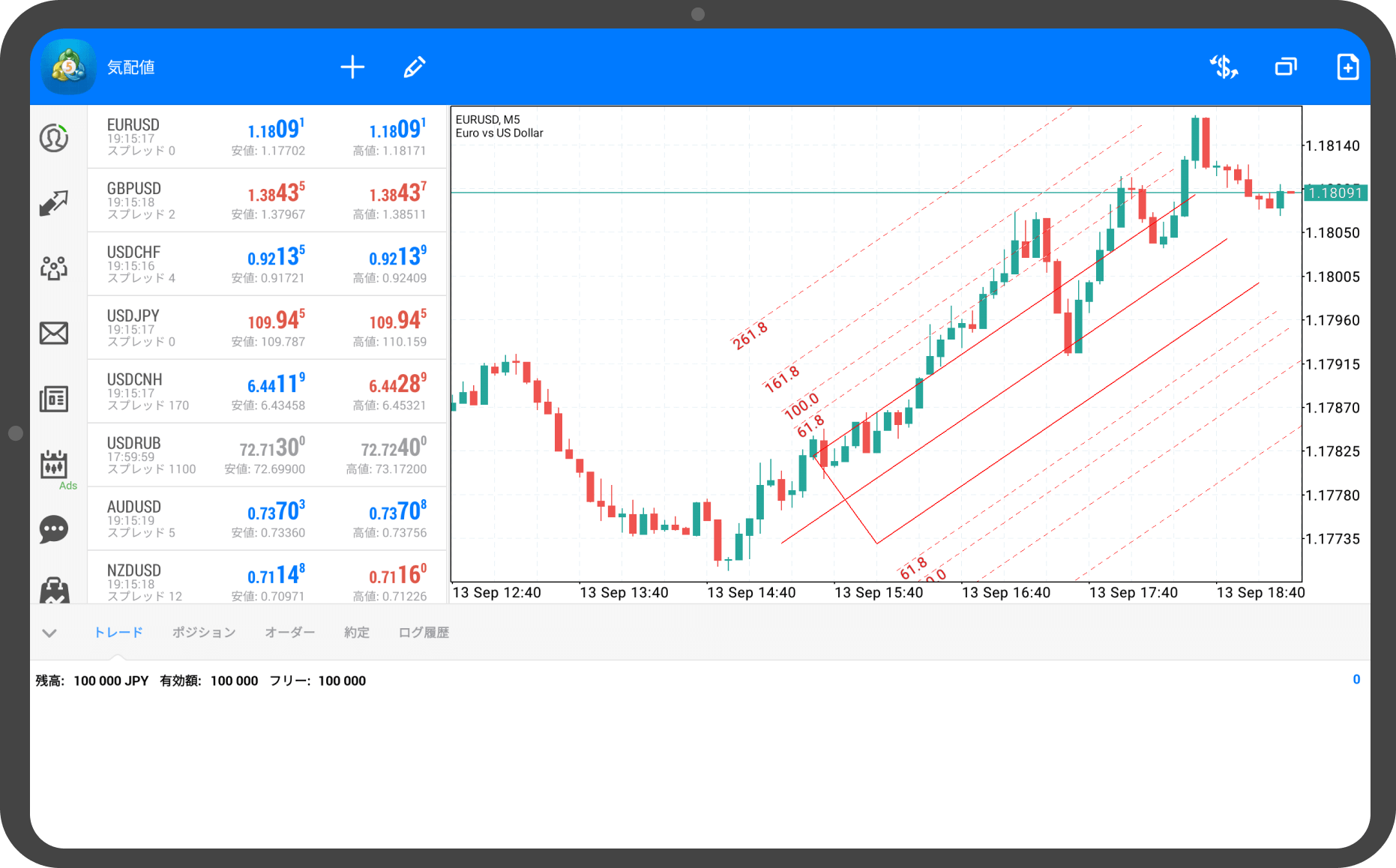Click the 100.0 Fibonacci channel label
The height and width of the screenshot is (868, 1396).
click(801, 406)
